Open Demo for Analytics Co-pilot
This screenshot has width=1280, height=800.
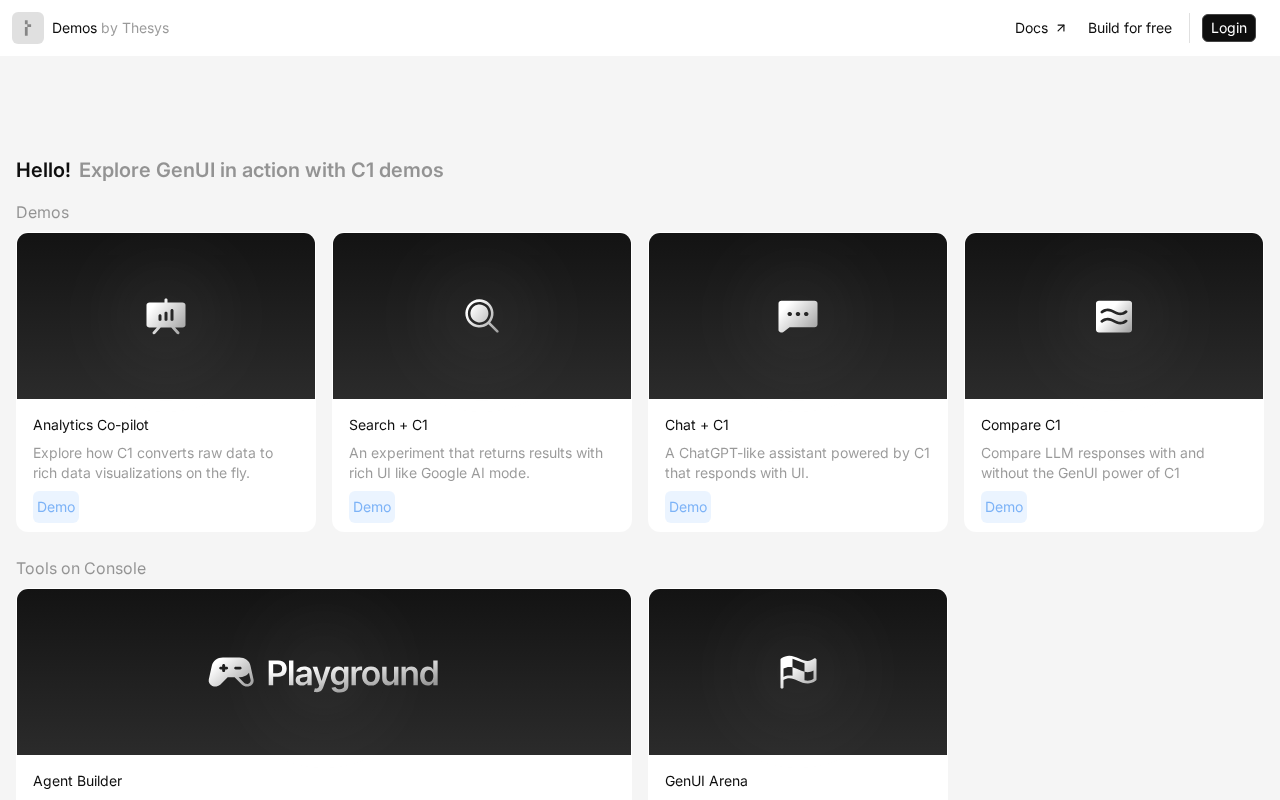pos(56,507)
